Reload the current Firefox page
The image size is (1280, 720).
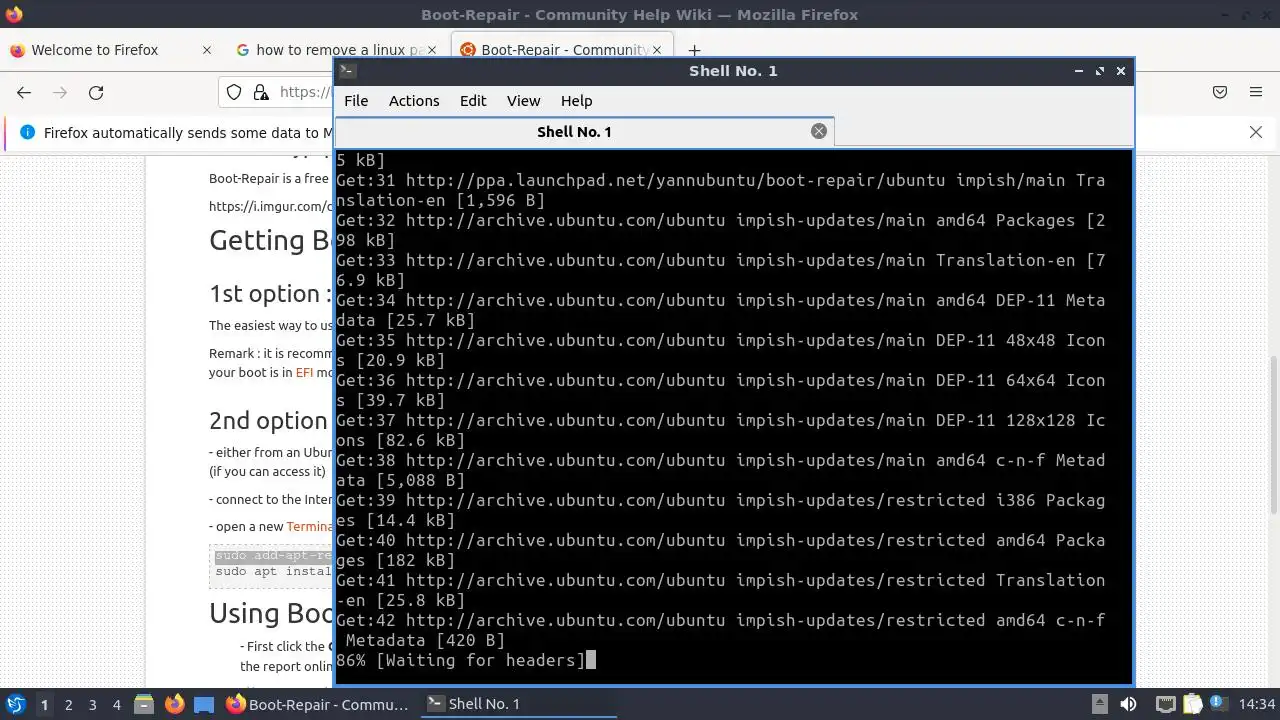tap(96, 92)
